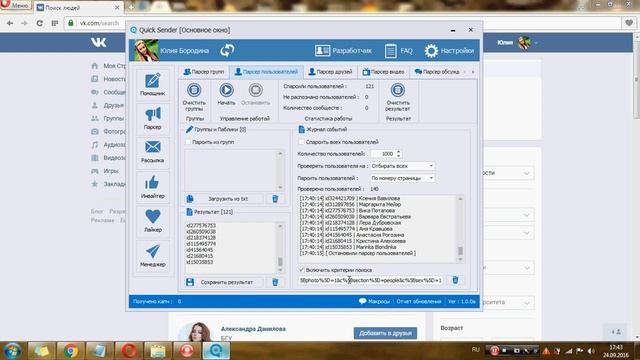The height and width of the screenshot is (360, 640).
Task: Open the Лайкер heart section
Action: click(x=152, y=220)
